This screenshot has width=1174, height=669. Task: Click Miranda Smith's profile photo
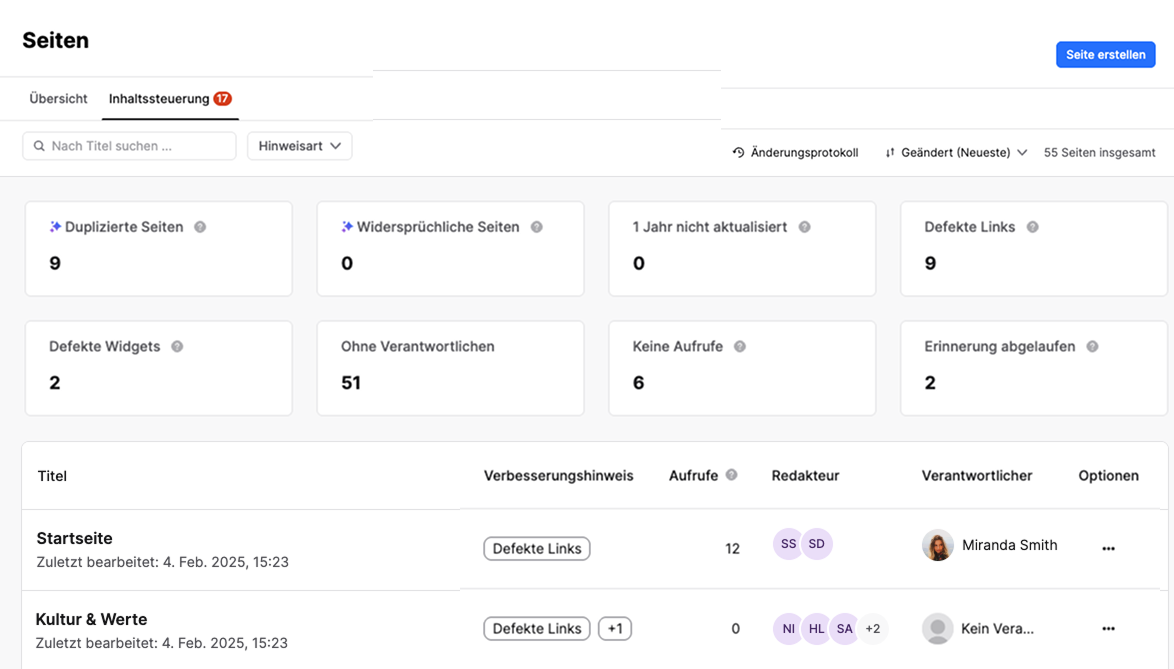(937, 545)
